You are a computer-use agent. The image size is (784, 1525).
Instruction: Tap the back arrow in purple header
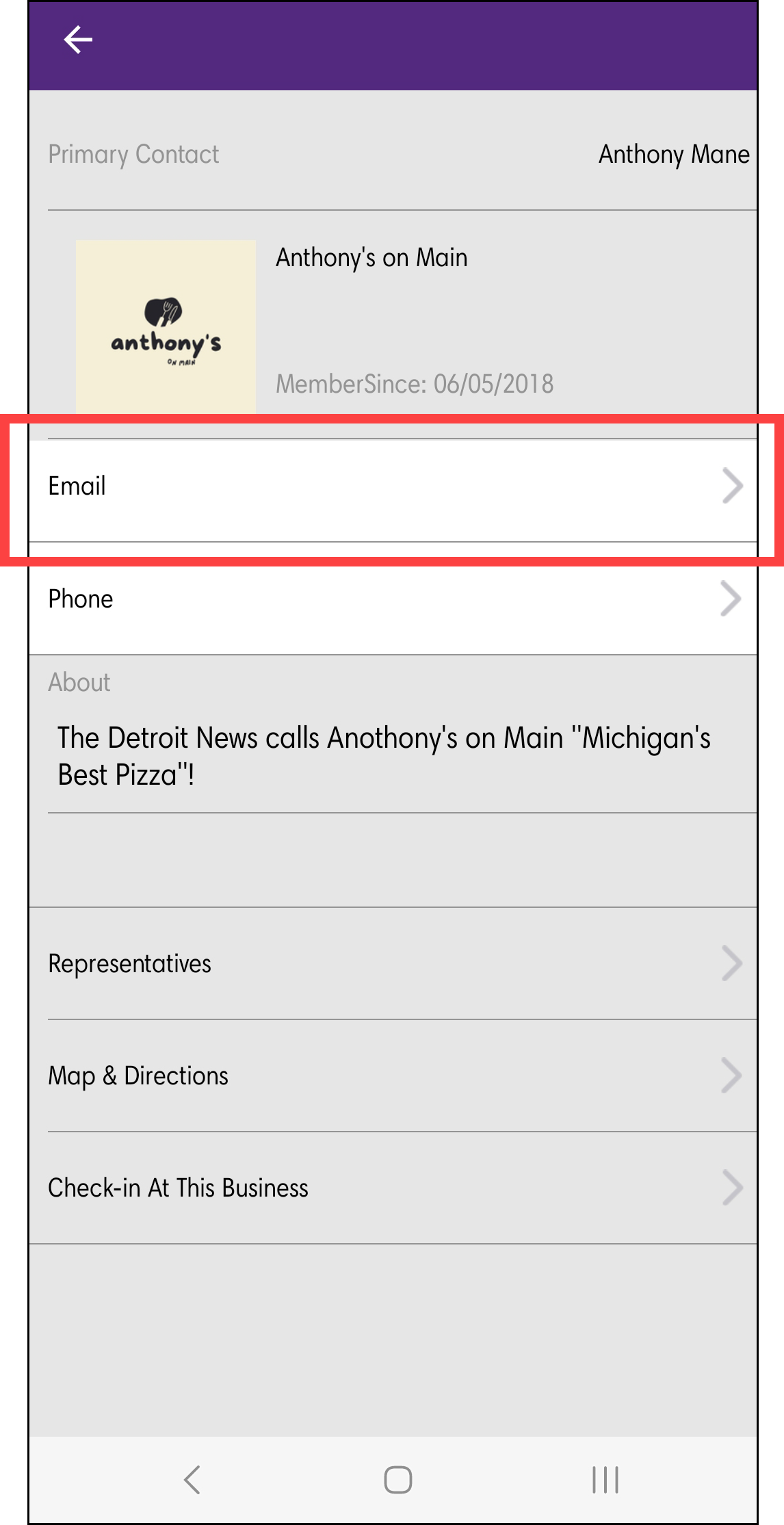78,40
